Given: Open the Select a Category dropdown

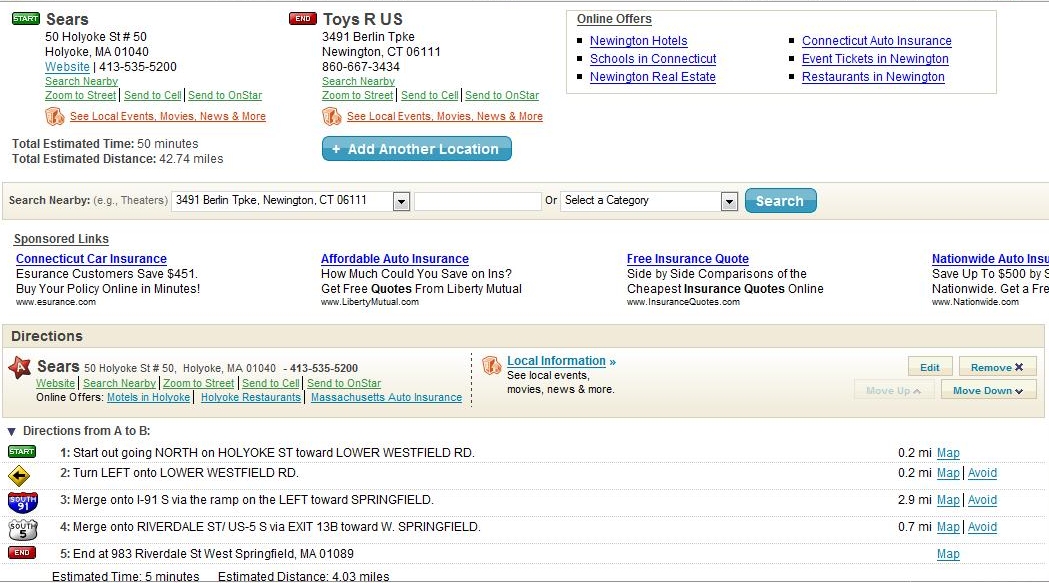Looking at the screenshot, I should pos(729,201).
